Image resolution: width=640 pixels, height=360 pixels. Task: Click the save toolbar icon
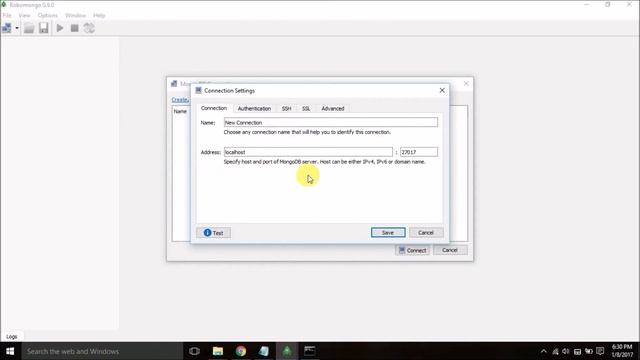click(x=44, y=28)
